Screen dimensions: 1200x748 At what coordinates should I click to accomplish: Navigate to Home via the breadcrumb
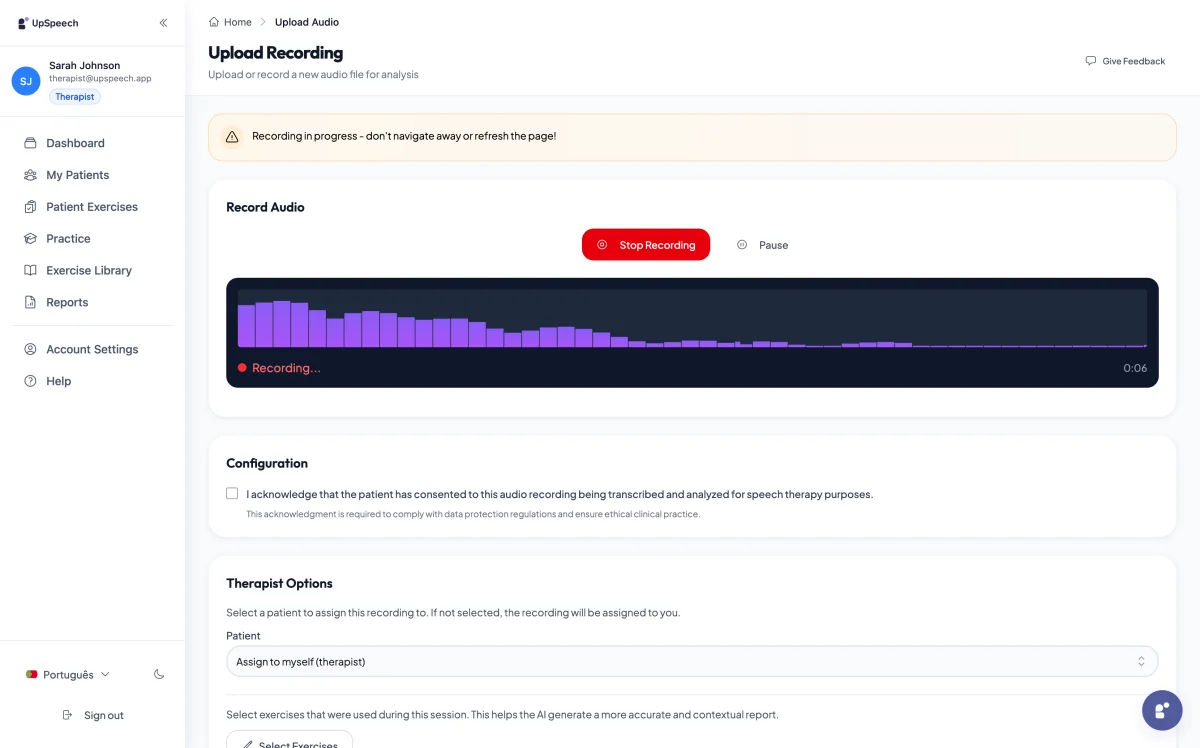click(x=237, y=21)
